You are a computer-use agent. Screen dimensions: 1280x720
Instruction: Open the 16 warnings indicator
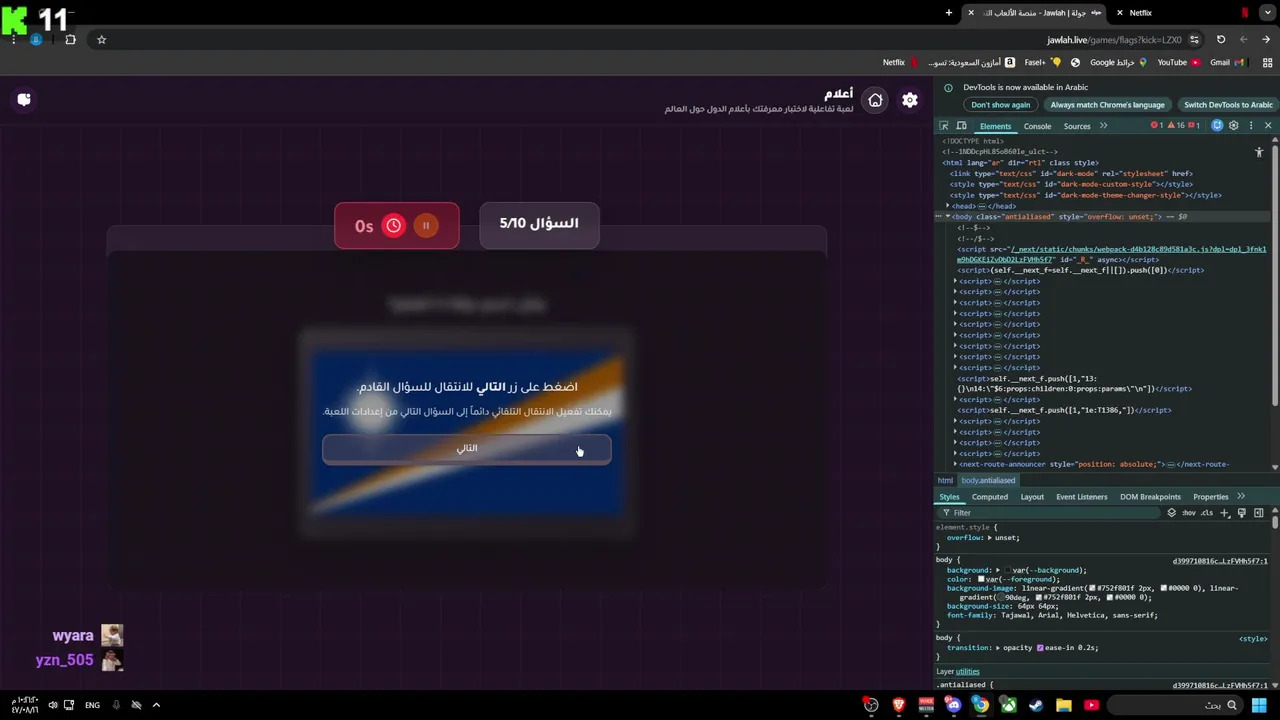point(1176,126)
